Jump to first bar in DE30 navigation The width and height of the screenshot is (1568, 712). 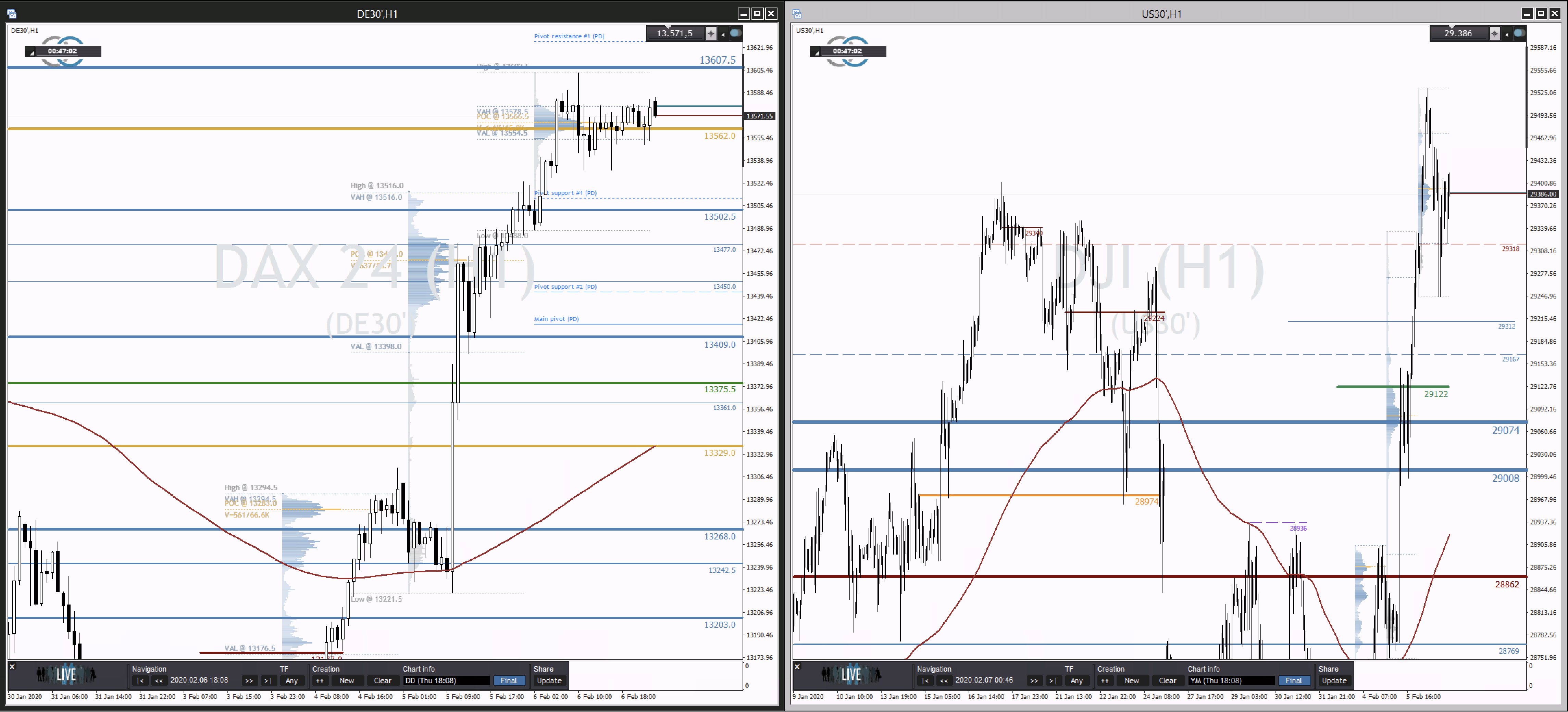140,681
